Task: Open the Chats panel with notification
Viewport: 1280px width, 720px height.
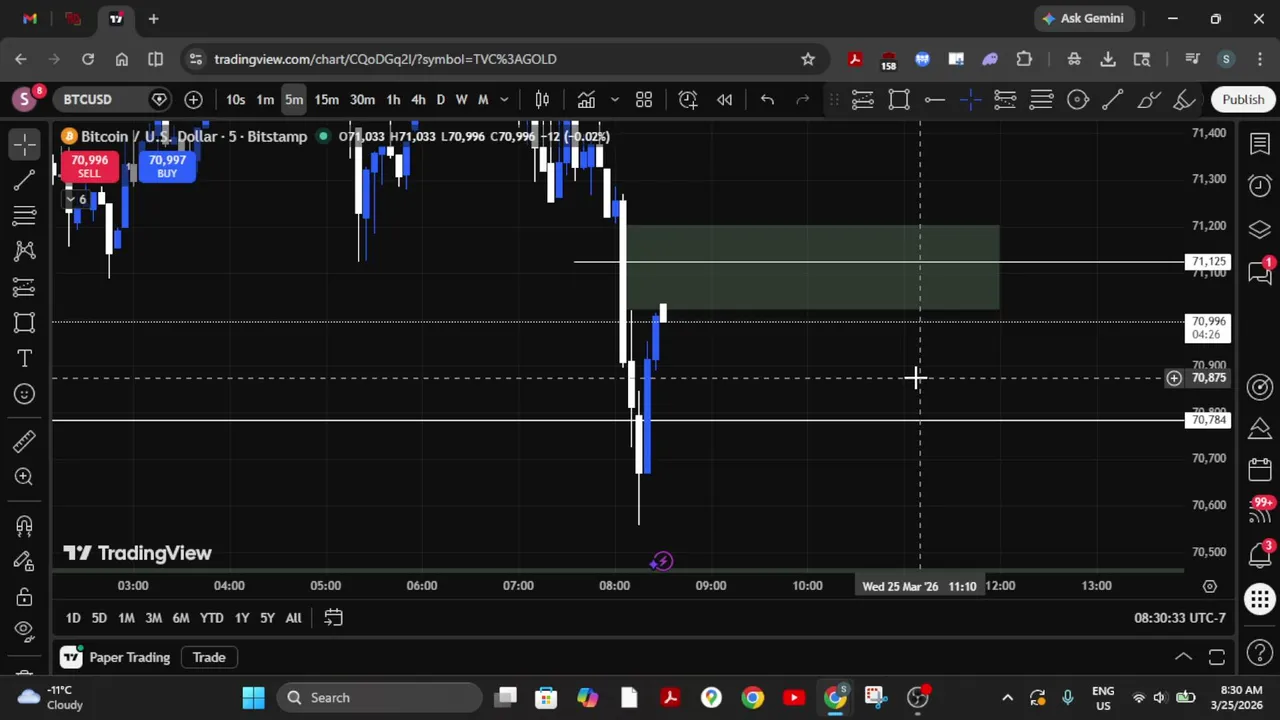Action: pyautogui.click(x=1260, y=271)
